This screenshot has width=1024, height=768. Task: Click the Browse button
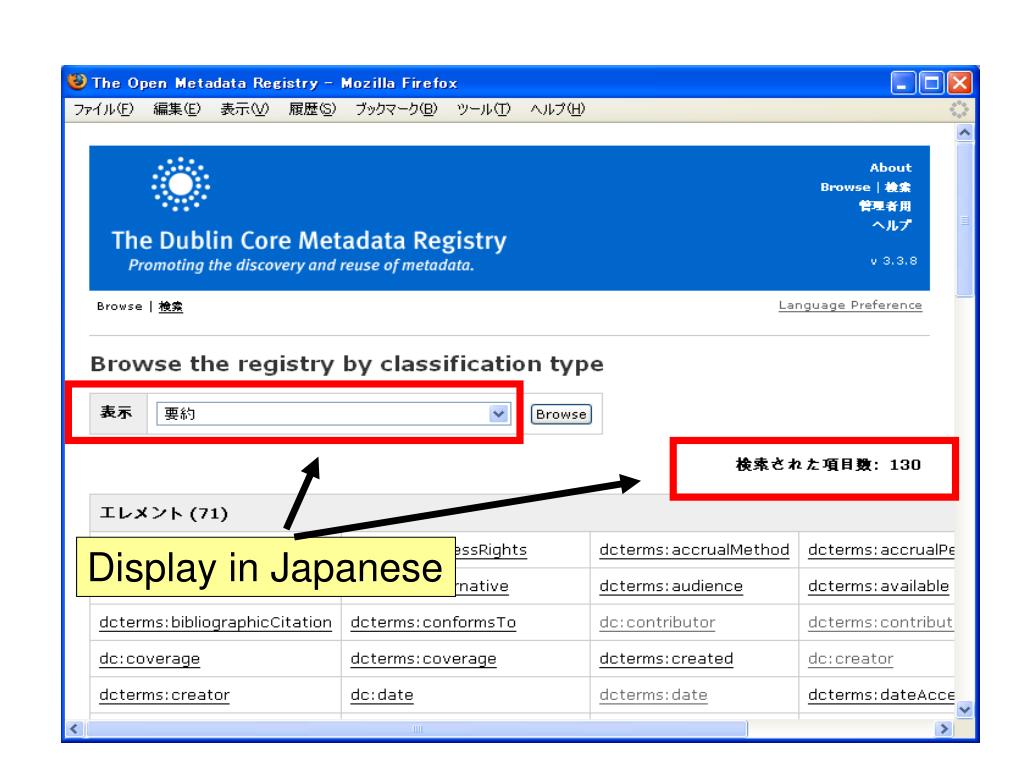tap(561, 414)
